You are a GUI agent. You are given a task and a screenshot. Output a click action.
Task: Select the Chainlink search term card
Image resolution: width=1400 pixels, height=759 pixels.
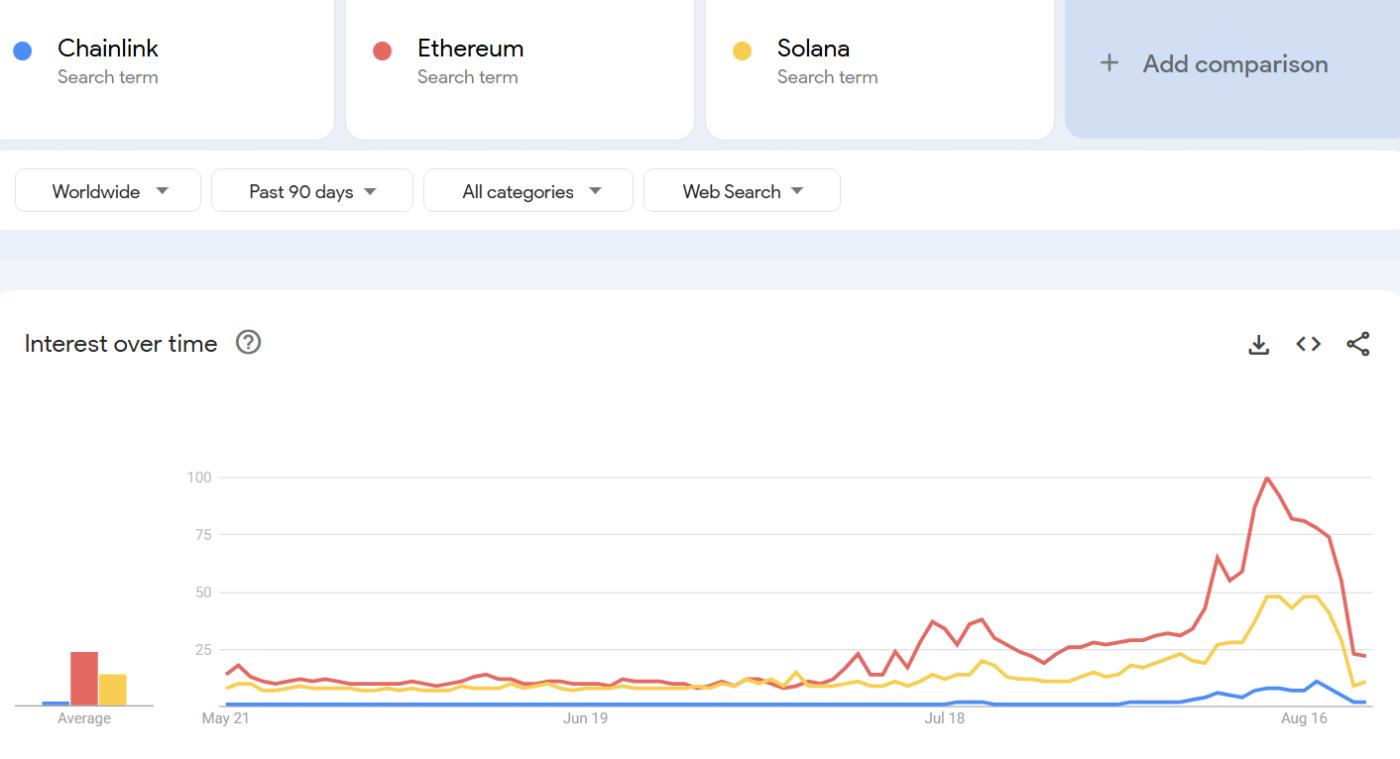pyautogui.click(x=167, y=68)
